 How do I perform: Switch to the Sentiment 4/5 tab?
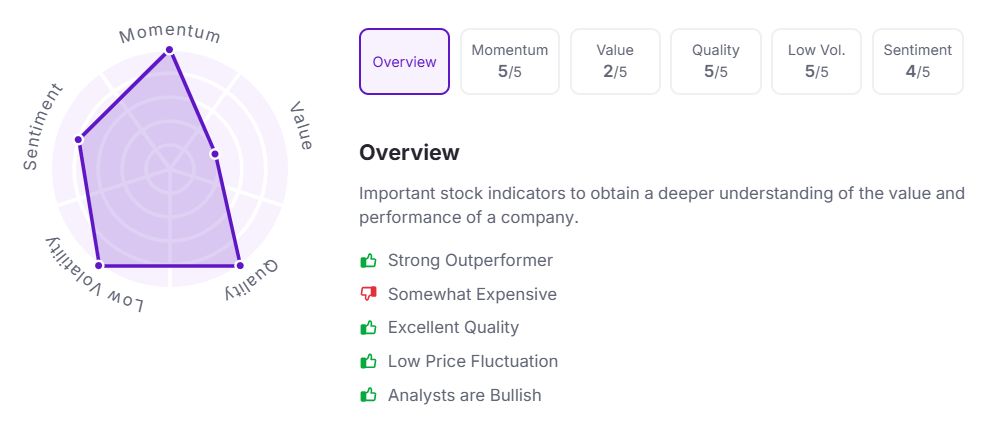917,62
